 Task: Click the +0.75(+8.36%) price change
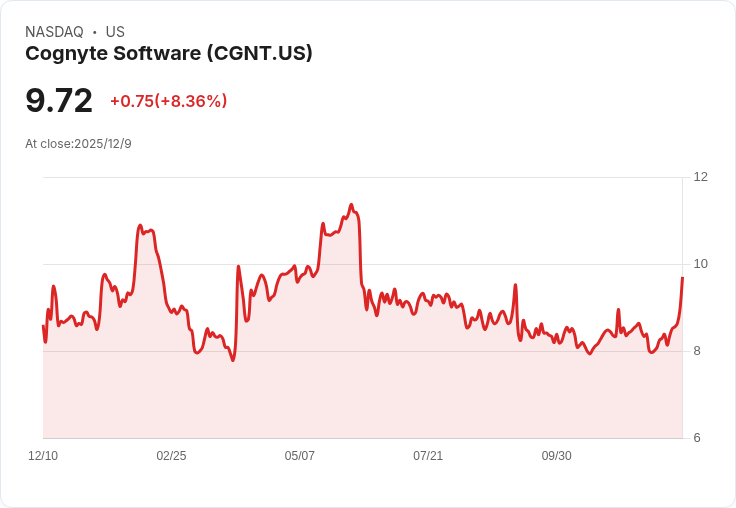point(168,101)
